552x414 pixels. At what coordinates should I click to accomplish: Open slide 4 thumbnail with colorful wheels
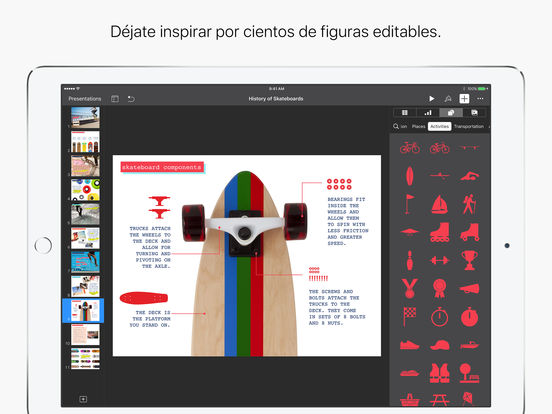point(85,190)
